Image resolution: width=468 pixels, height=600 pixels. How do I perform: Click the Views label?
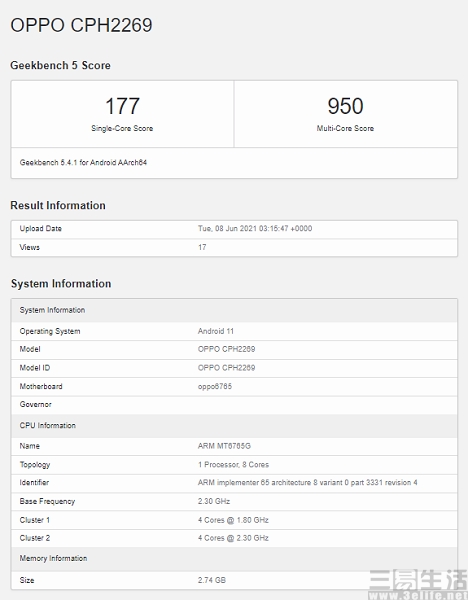click(x=29, y=247)
